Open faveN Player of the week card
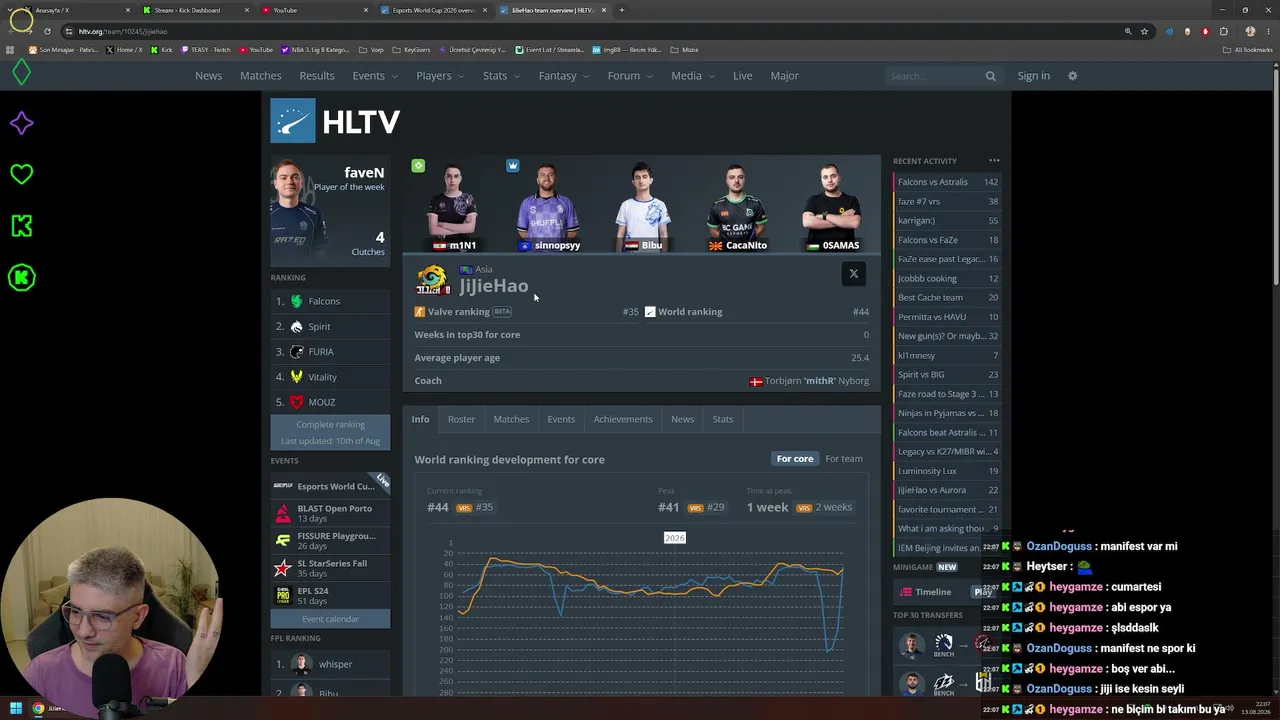The height and width of the screenshot is (720, 1280). (329, 210)
